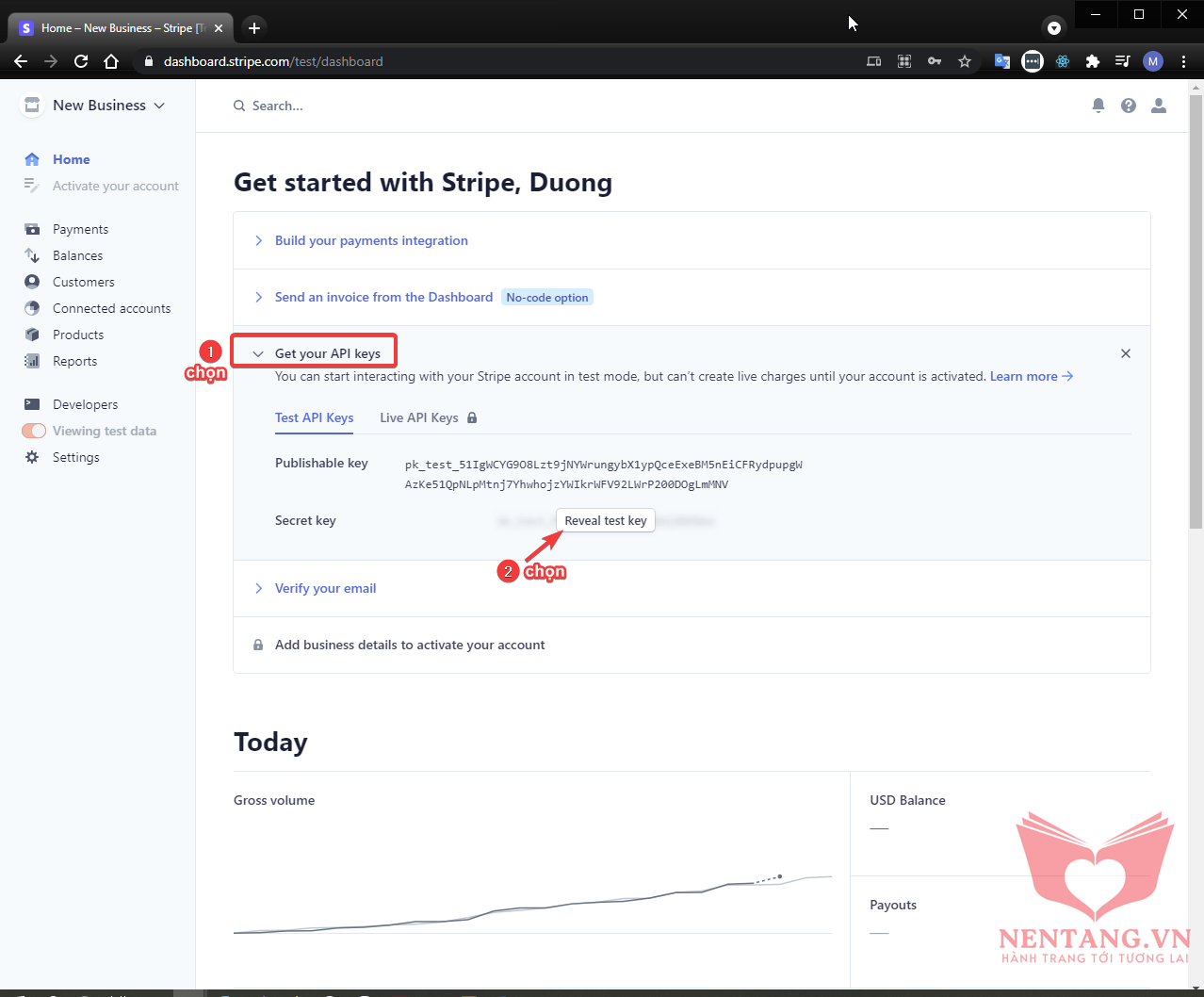Dismiss the API keys panel with X
Screen dimensions: 1204x997
click(x=1125, y=353)
